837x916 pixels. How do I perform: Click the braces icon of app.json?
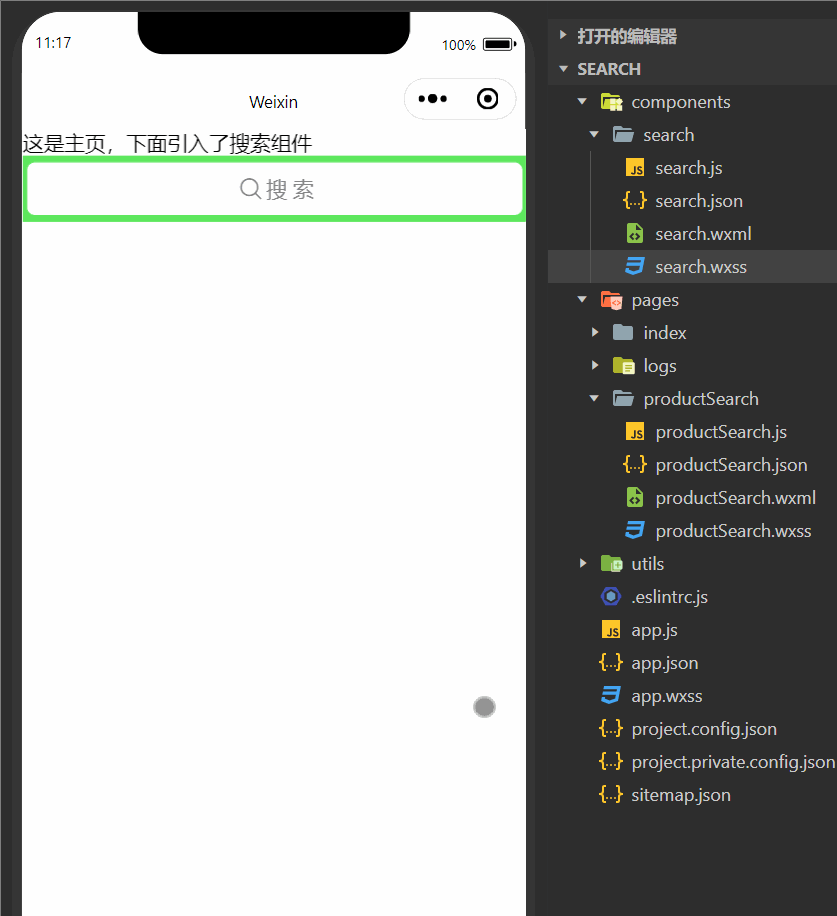tap(611, 662)
